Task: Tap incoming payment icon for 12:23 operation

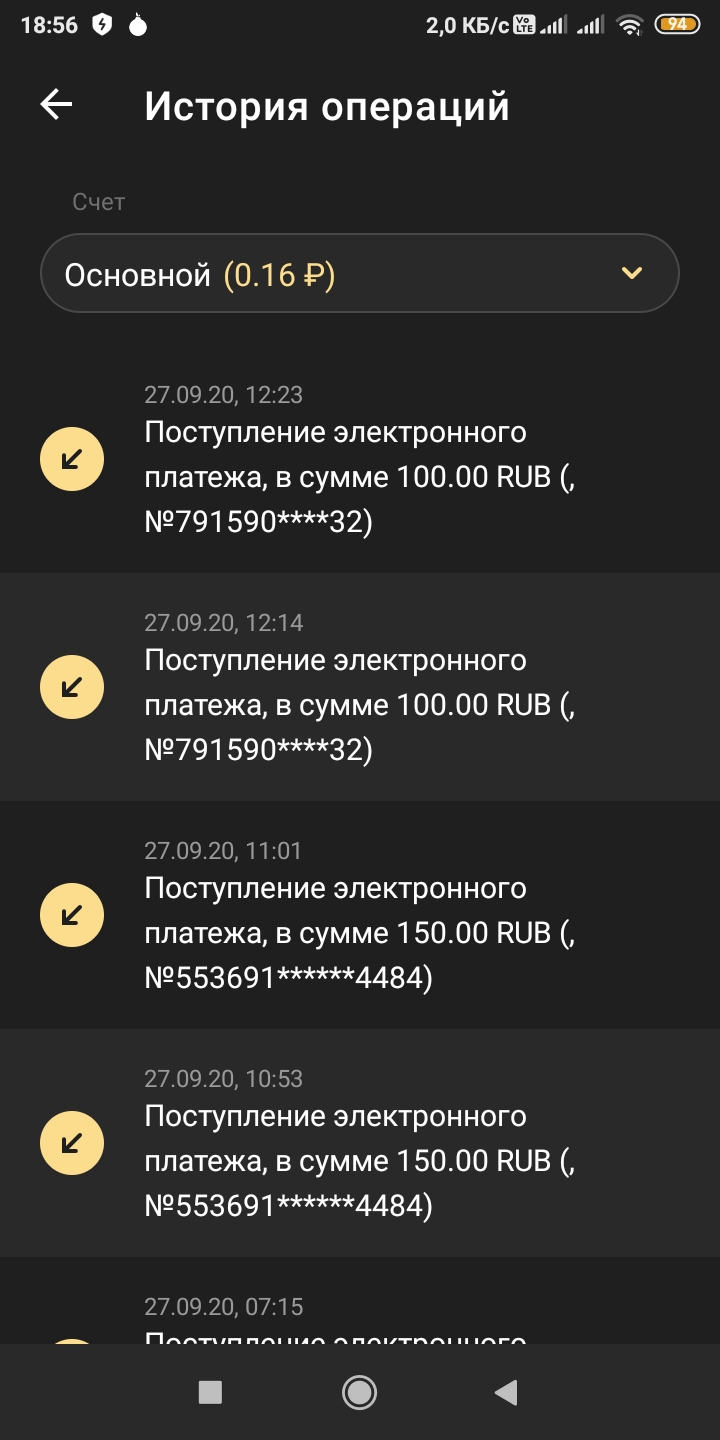Action: [72, 459]
